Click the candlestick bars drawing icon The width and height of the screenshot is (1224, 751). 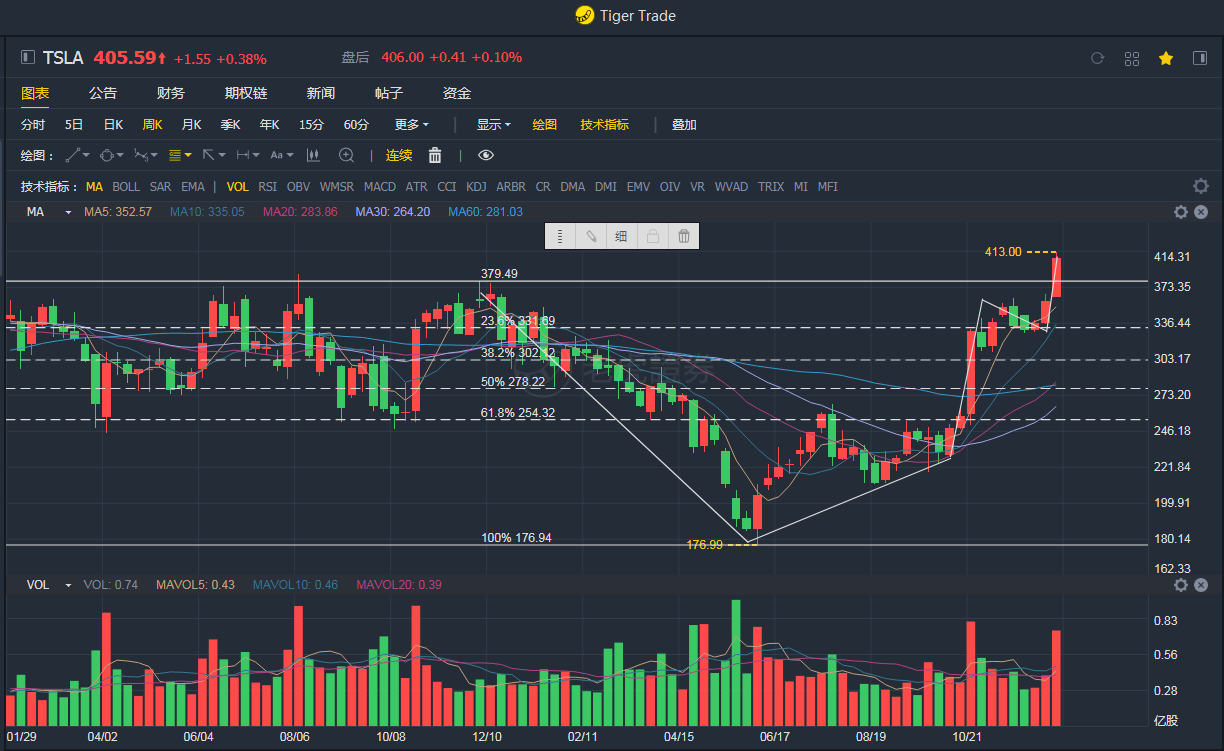pyautogui.click(x=312, y=155)
